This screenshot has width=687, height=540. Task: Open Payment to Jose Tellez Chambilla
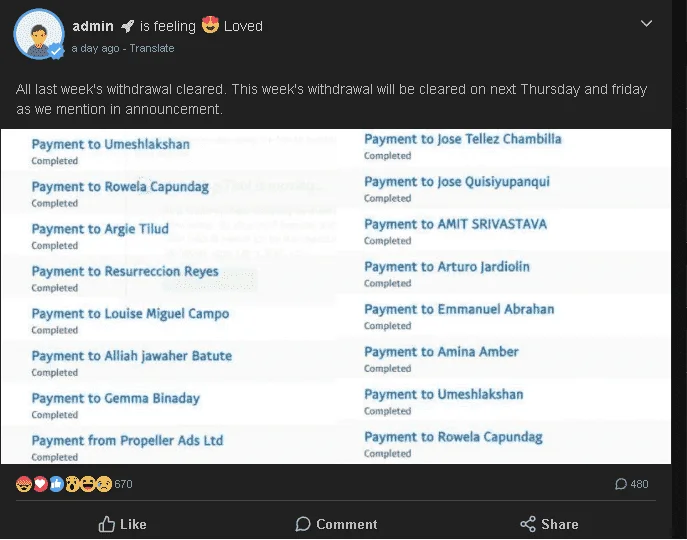(463, 139)
